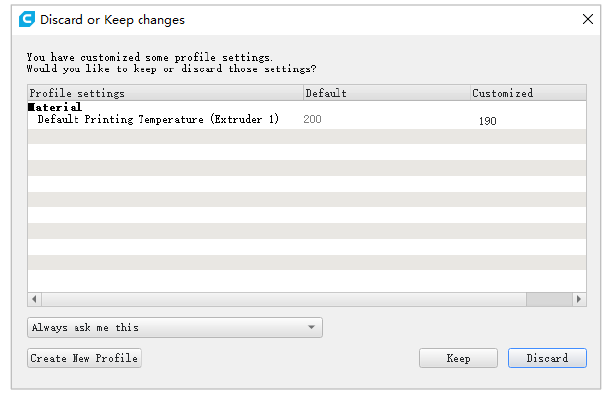The width and height of the screenshot is (609, 401).
Task: Discard the customized profile changes
Action: (546, 358)
